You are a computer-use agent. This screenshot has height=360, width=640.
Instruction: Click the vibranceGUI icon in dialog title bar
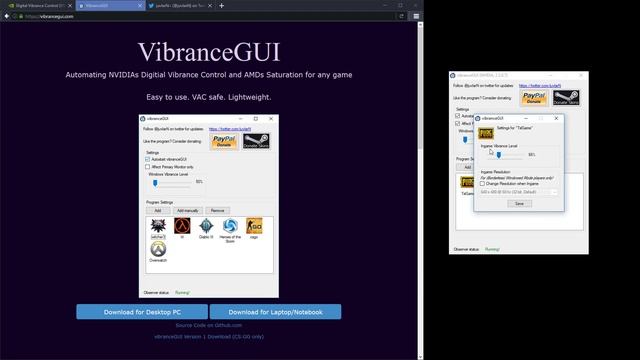pos(478,118)
